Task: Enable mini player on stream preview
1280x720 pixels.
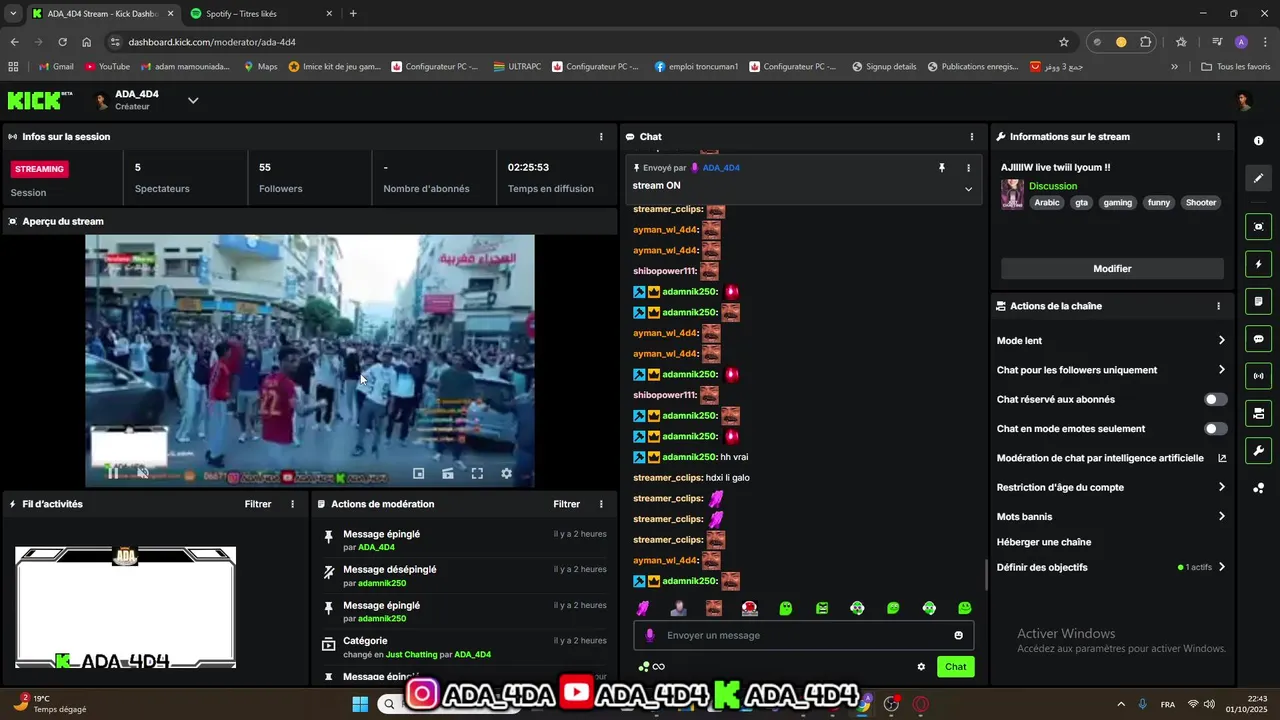Action: [419, 473]
